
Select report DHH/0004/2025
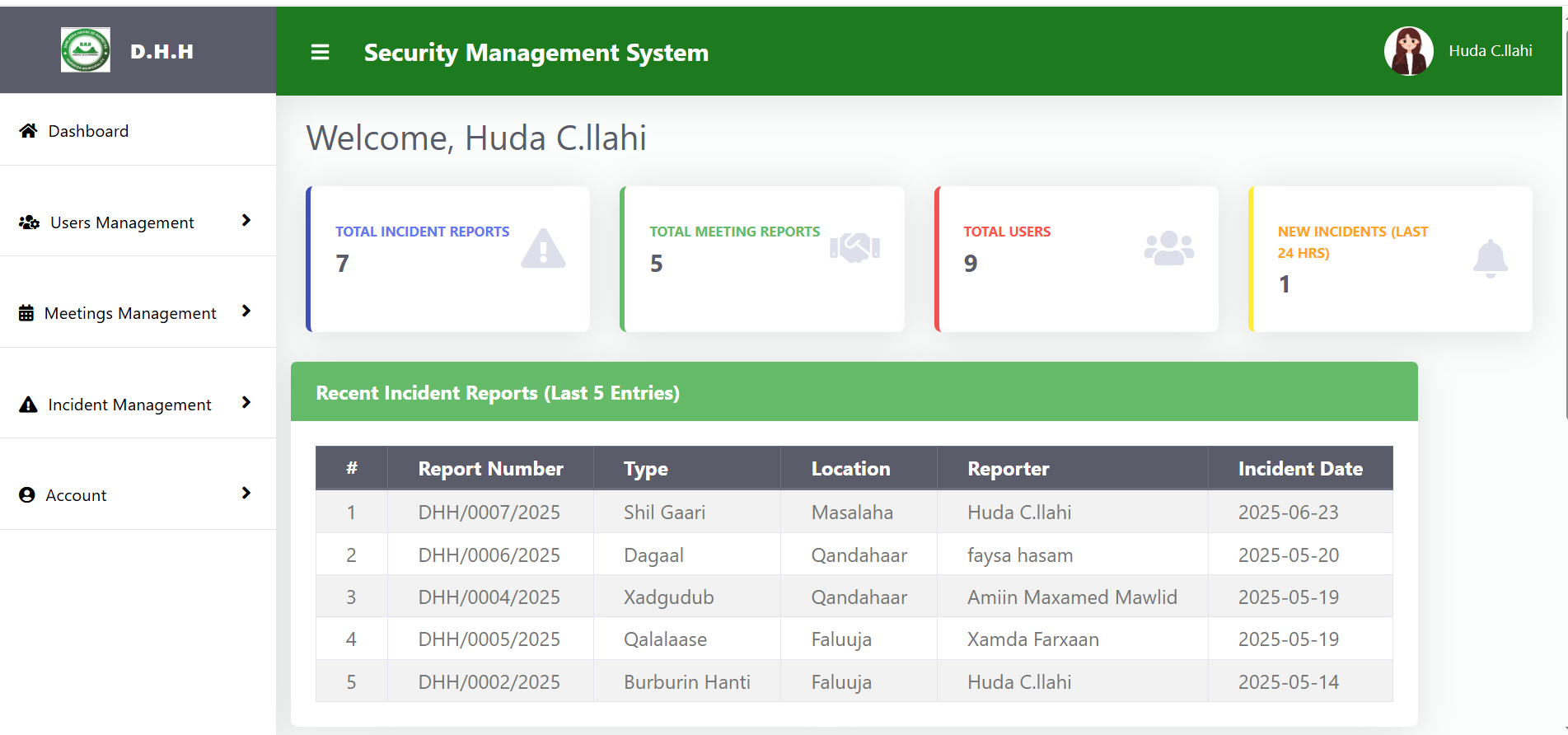(x=489, y=597)
